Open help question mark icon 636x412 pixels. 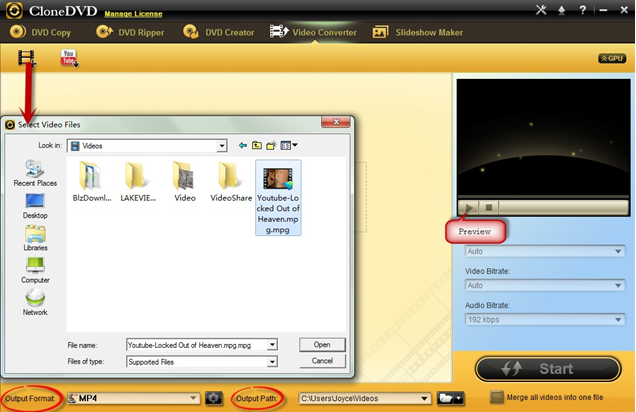pos(582,10)
